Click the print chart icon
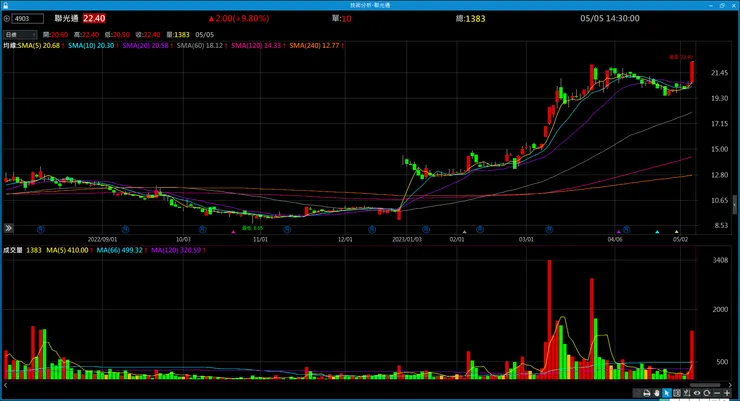The image size is (740, 401). [x=647, y=393]
